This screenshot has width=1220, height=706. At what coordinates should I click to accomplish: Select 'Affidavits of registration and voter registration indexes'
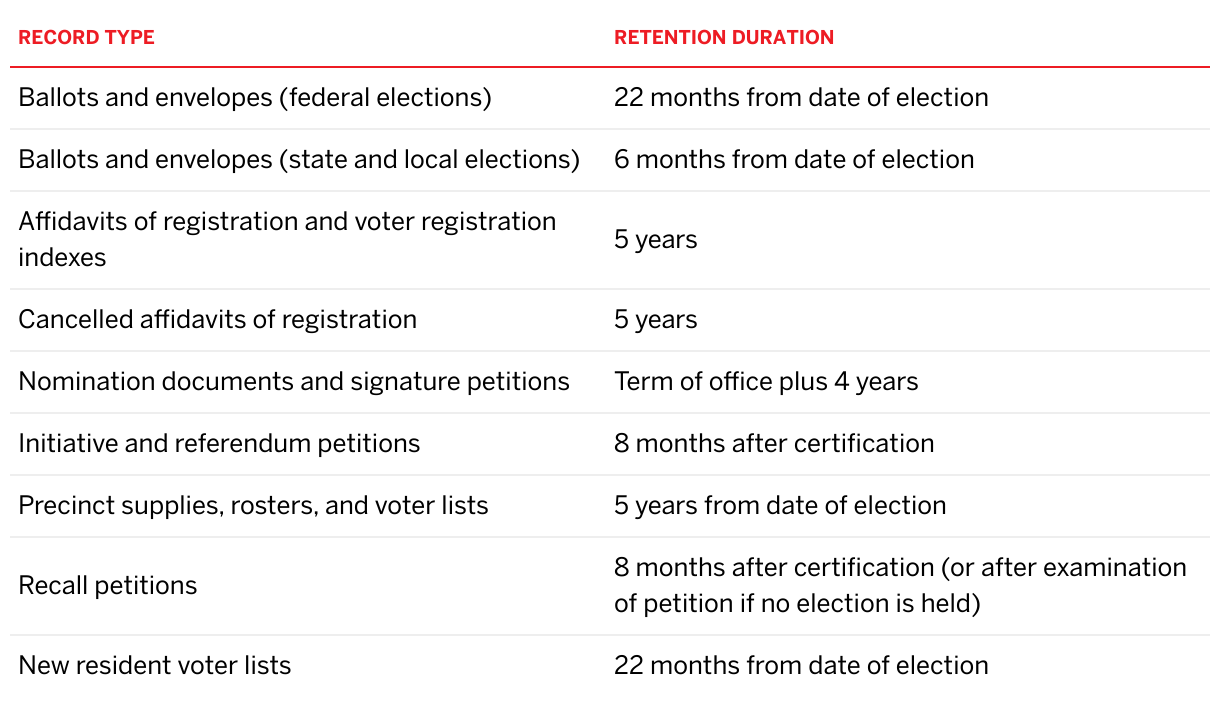coord(287,240)
